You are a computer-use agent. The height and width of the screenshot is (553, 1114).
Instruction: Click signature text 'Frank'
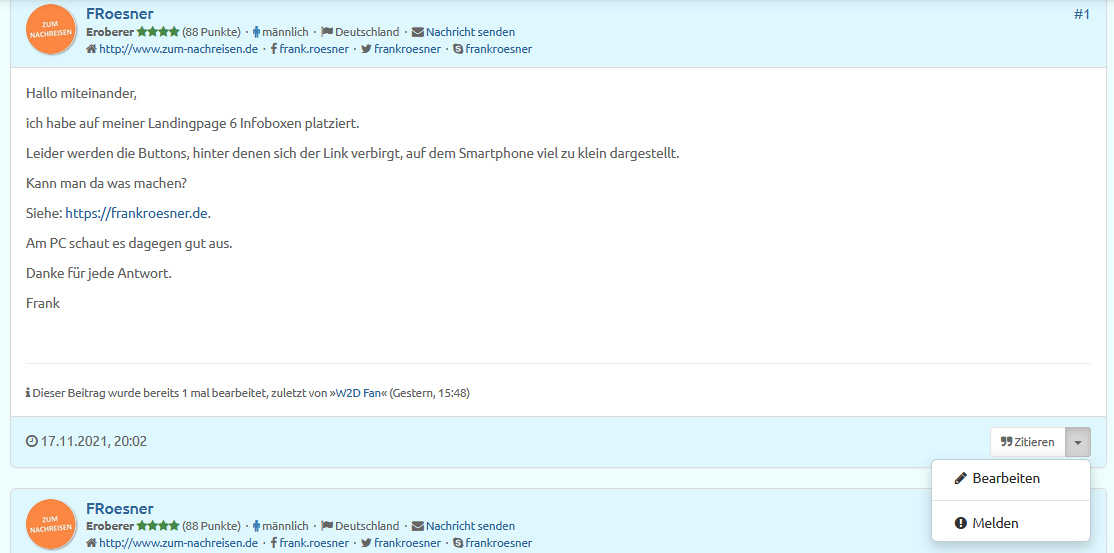pyautogui.click(x=43, y=304)
